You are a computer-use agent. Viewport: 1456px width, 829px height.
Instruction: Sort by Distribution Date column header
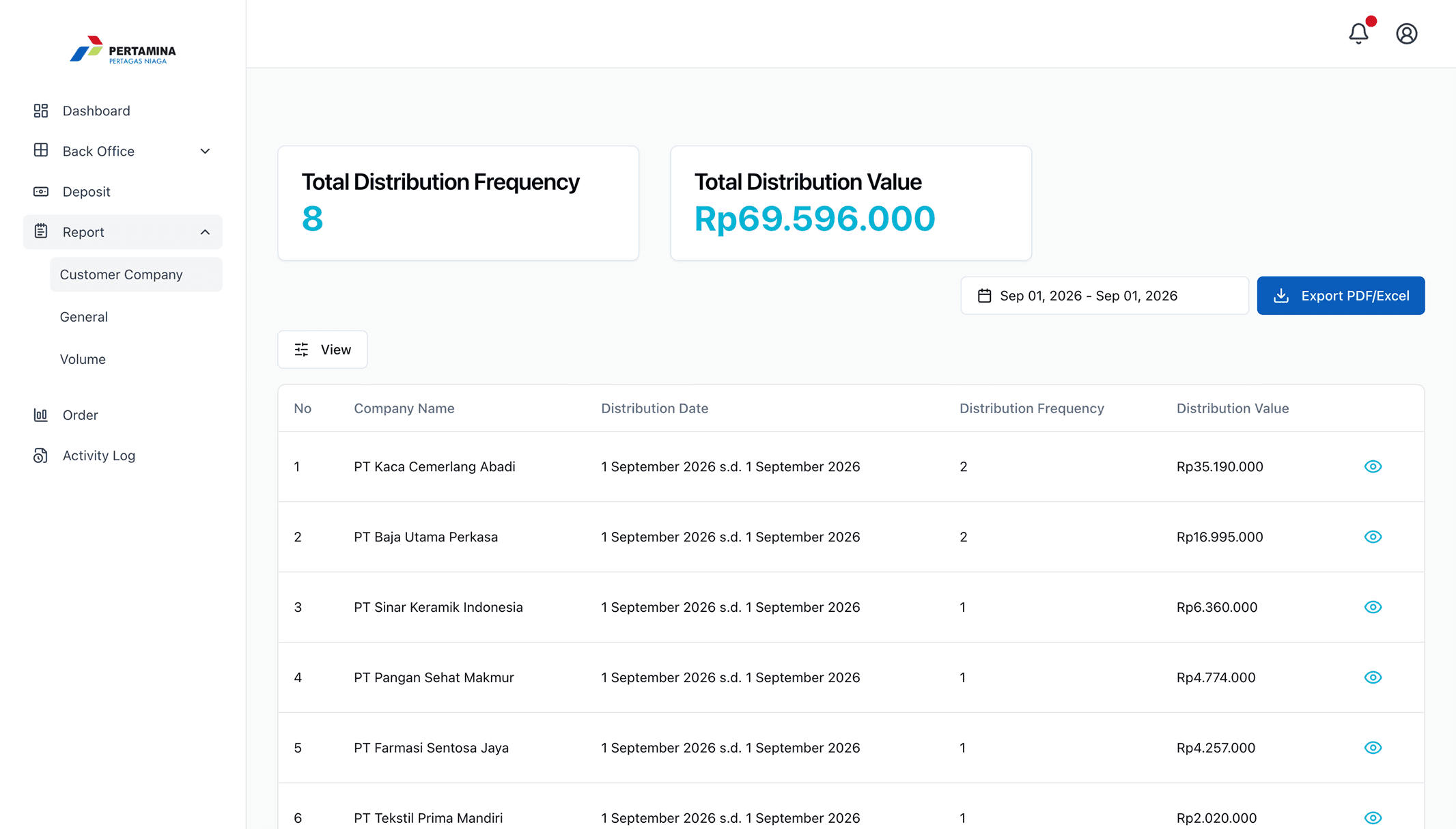click(x=654, y=408)
